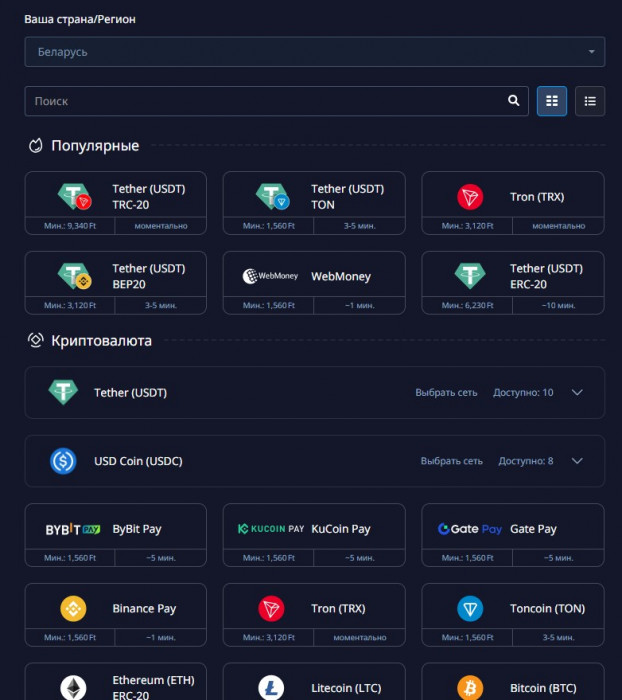Choose Tether (USDT) BEP20 payment card

[116, 283]
